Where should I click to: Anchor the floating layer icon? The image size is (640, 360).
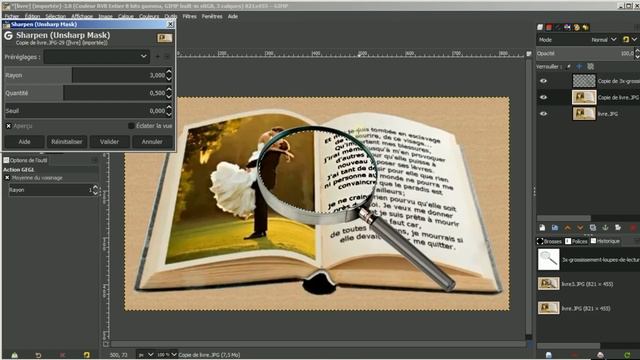point(605,228)
